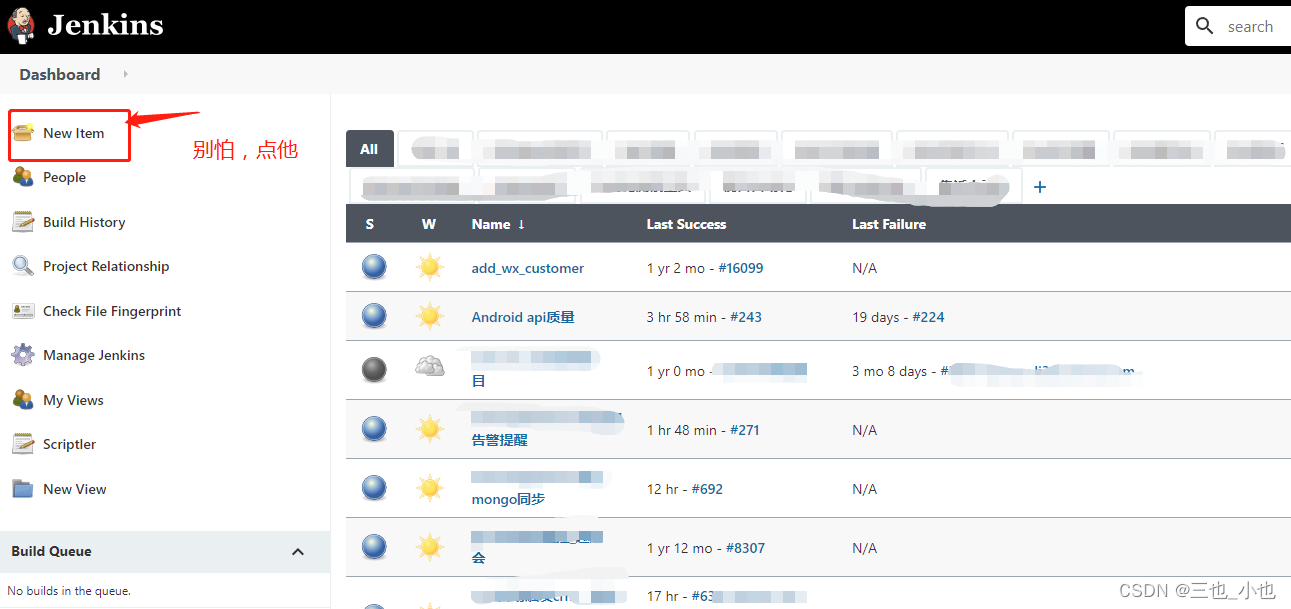
Task: Click sunny weather icon for add_wx_customer
Action: (x=430, y=267)
